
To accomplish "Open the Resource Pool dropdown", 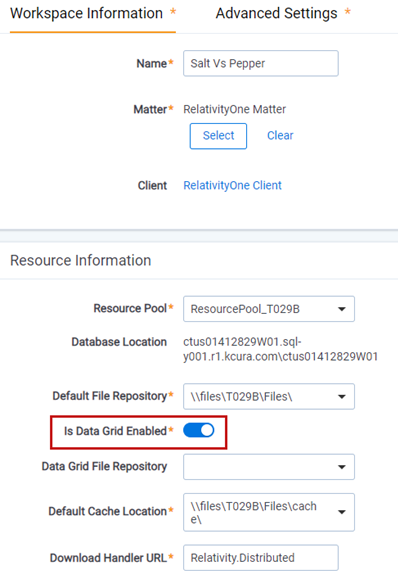I will pos(269,309).
